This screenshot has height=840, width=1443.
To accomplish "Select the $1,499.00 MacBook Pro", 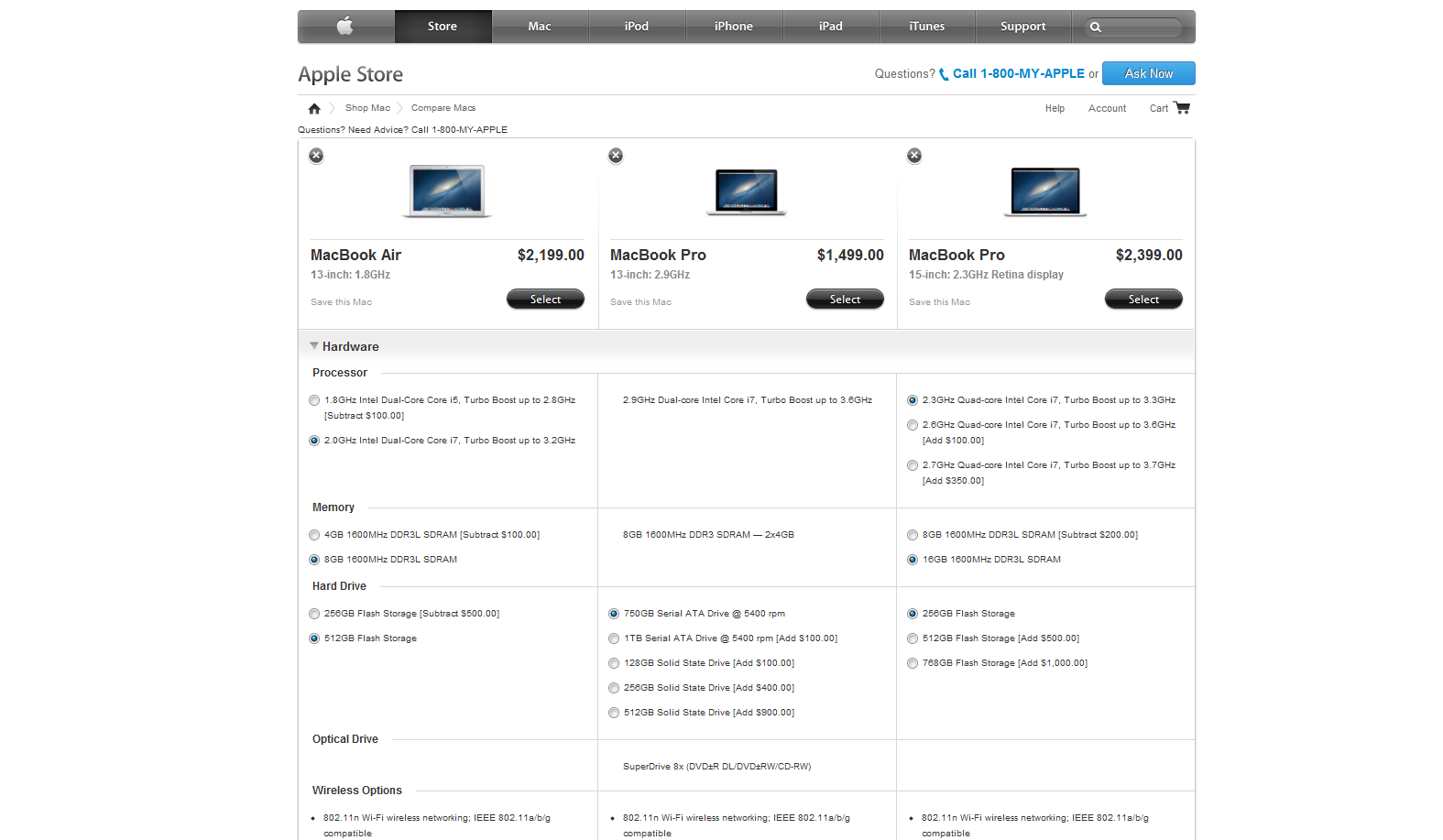I will point(845,300).
